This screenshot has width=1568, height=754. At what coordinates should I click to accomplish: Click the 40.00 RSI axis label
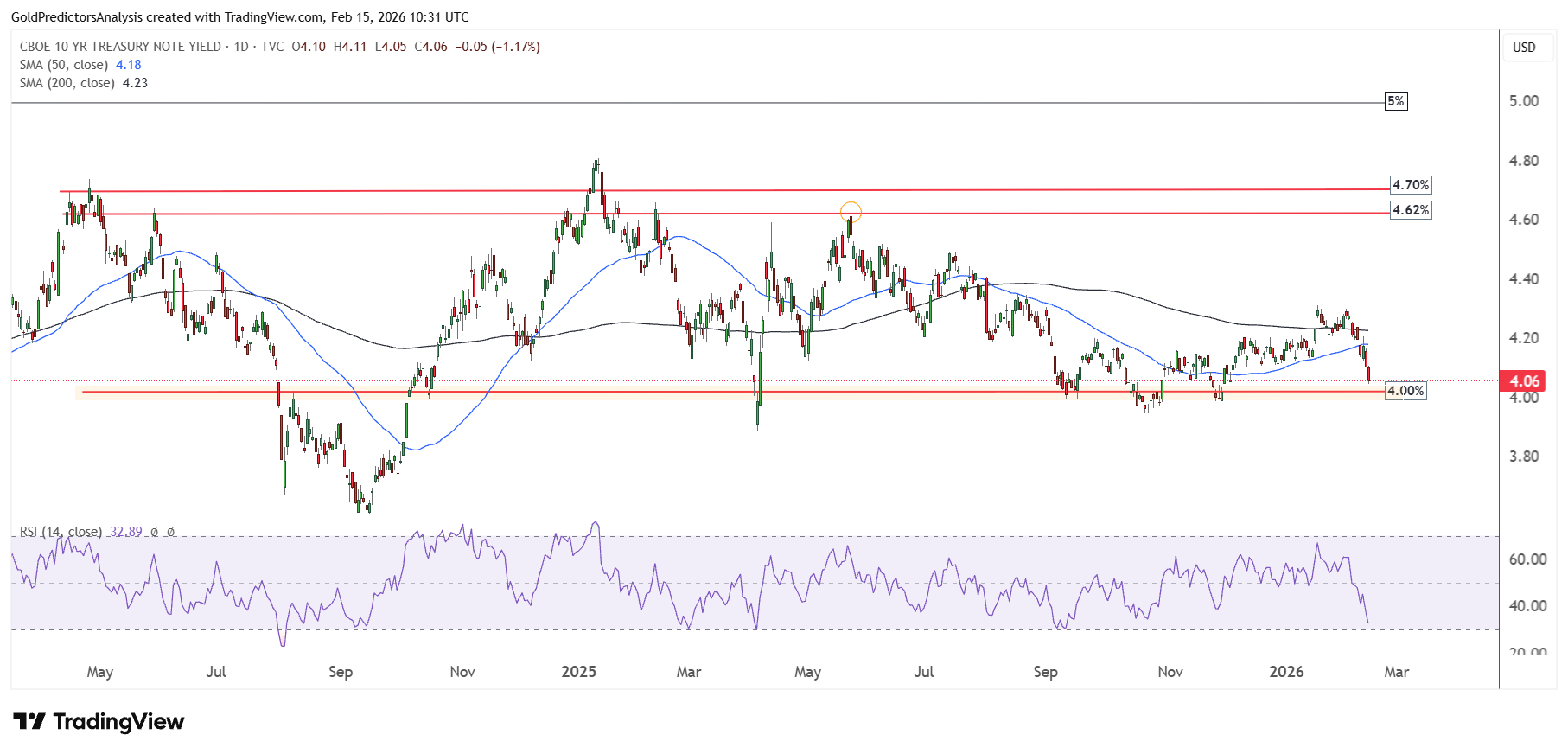[1527, 606]
